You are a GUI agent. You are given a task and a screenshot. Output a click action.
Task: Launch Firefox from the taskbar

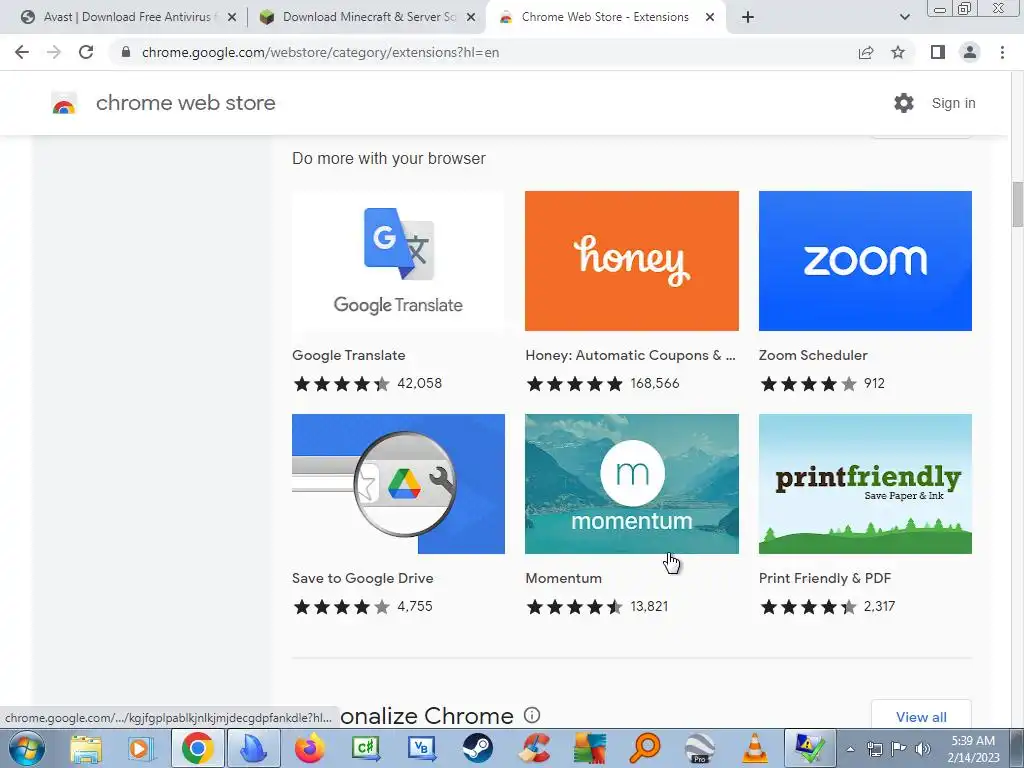(x=310, y=748)
